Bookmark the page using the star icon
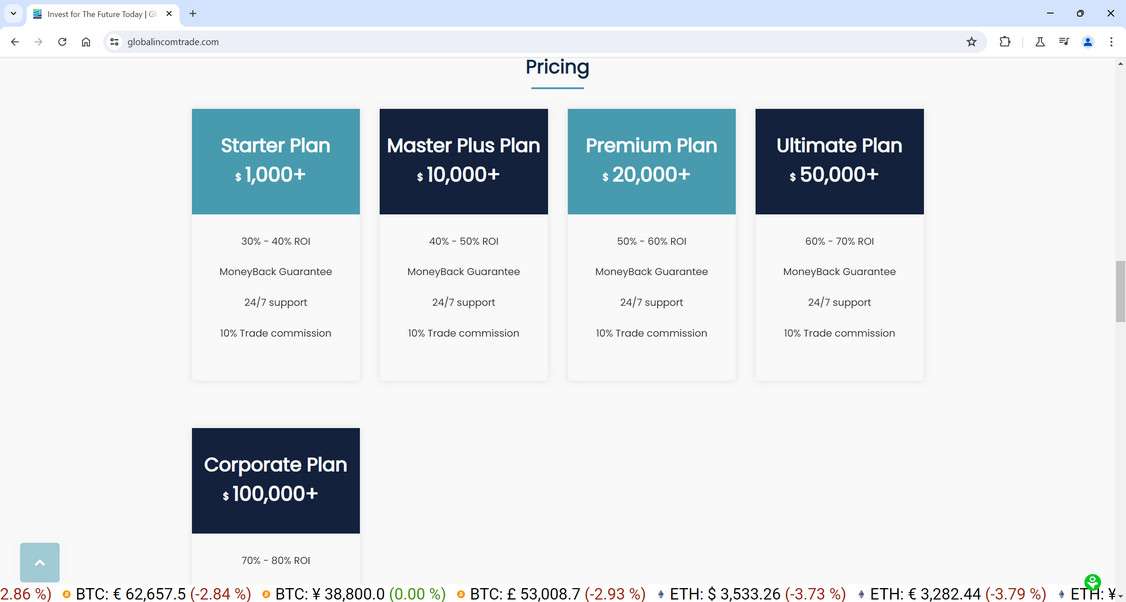 pyautogui.click(x=971, y=42)
